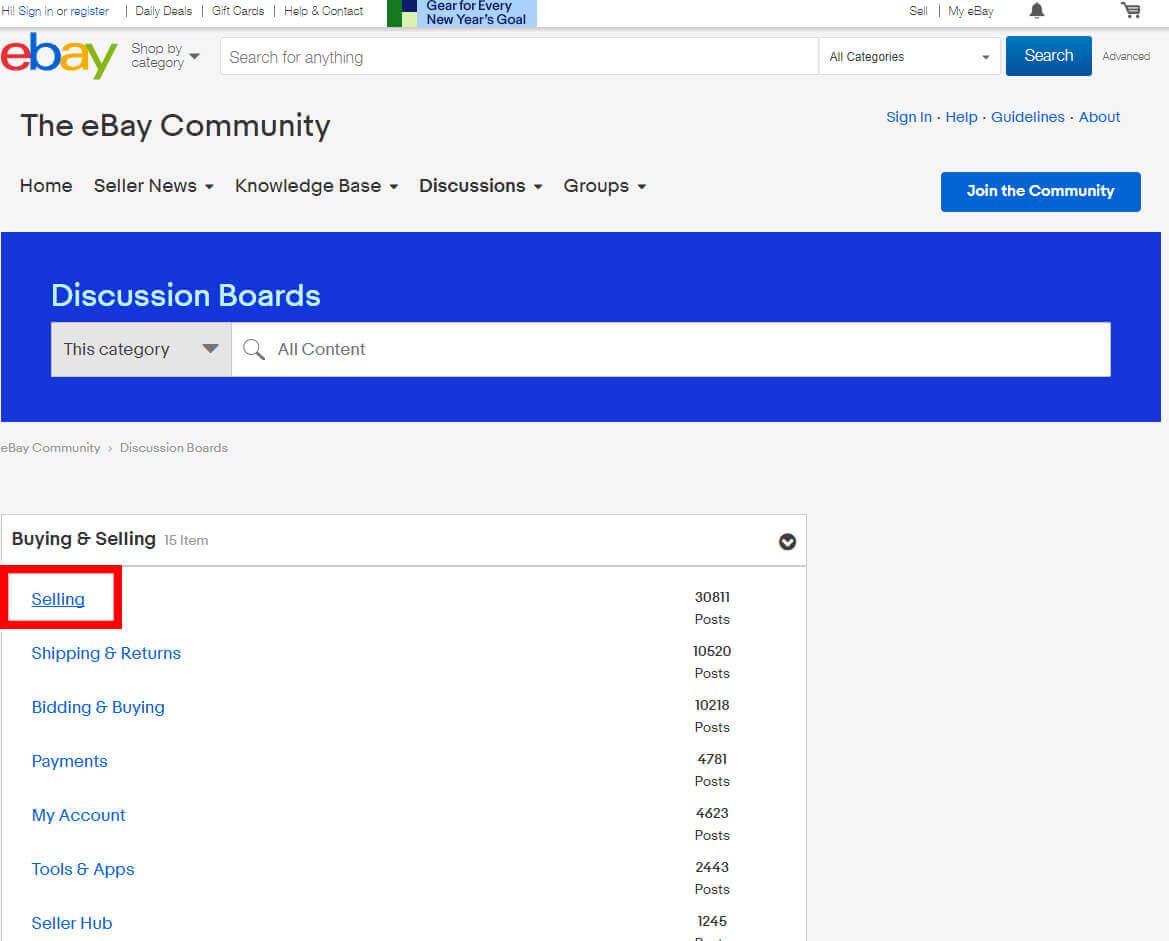Image resolution: width=1169 pixels, height=941 pixels.
Task: Open Daily Deals
Action: [x=163, y=11]
